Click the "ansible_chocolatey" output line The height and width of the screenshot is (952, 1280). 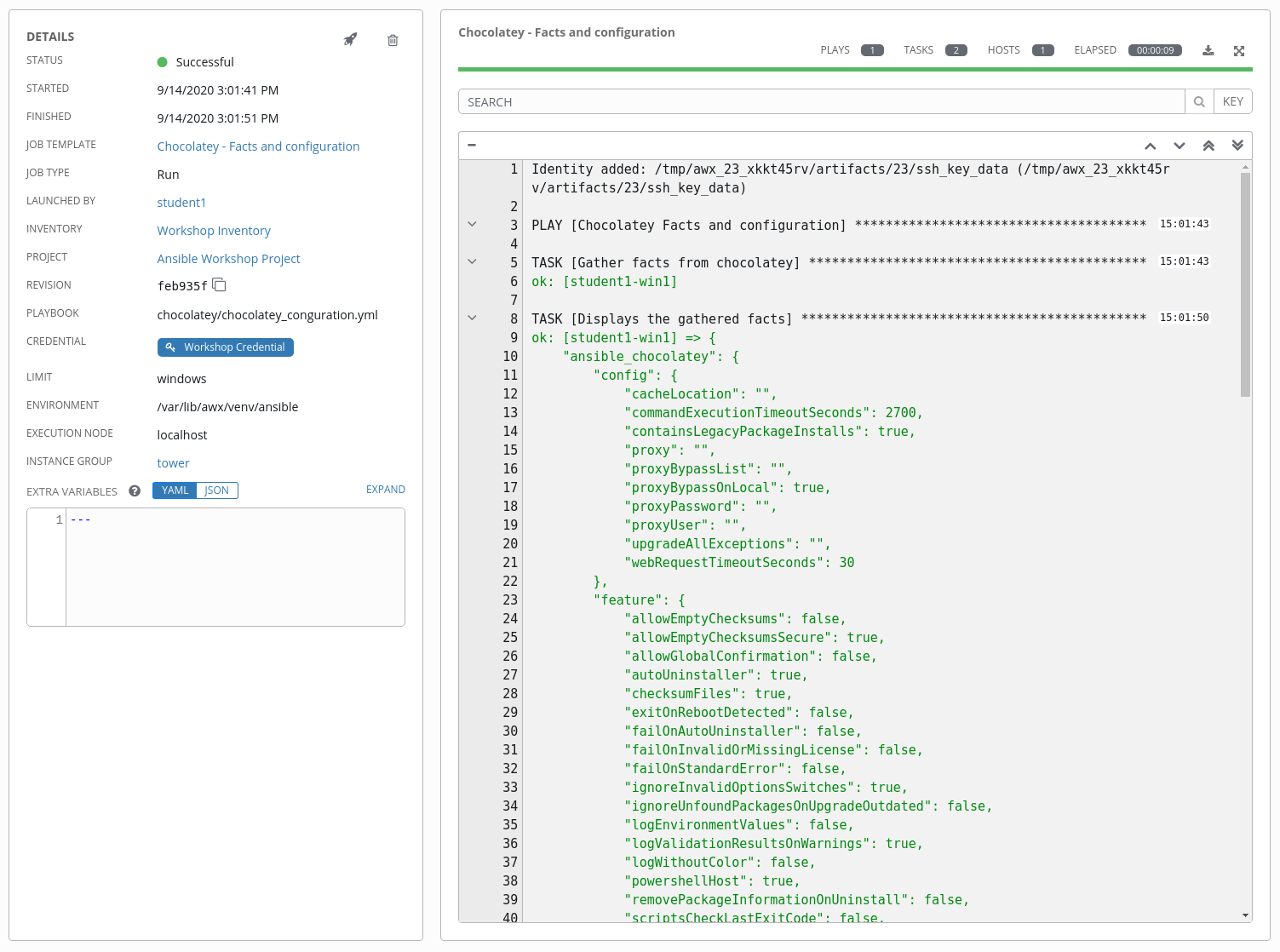pyautogui.click(x=651, y=357)
